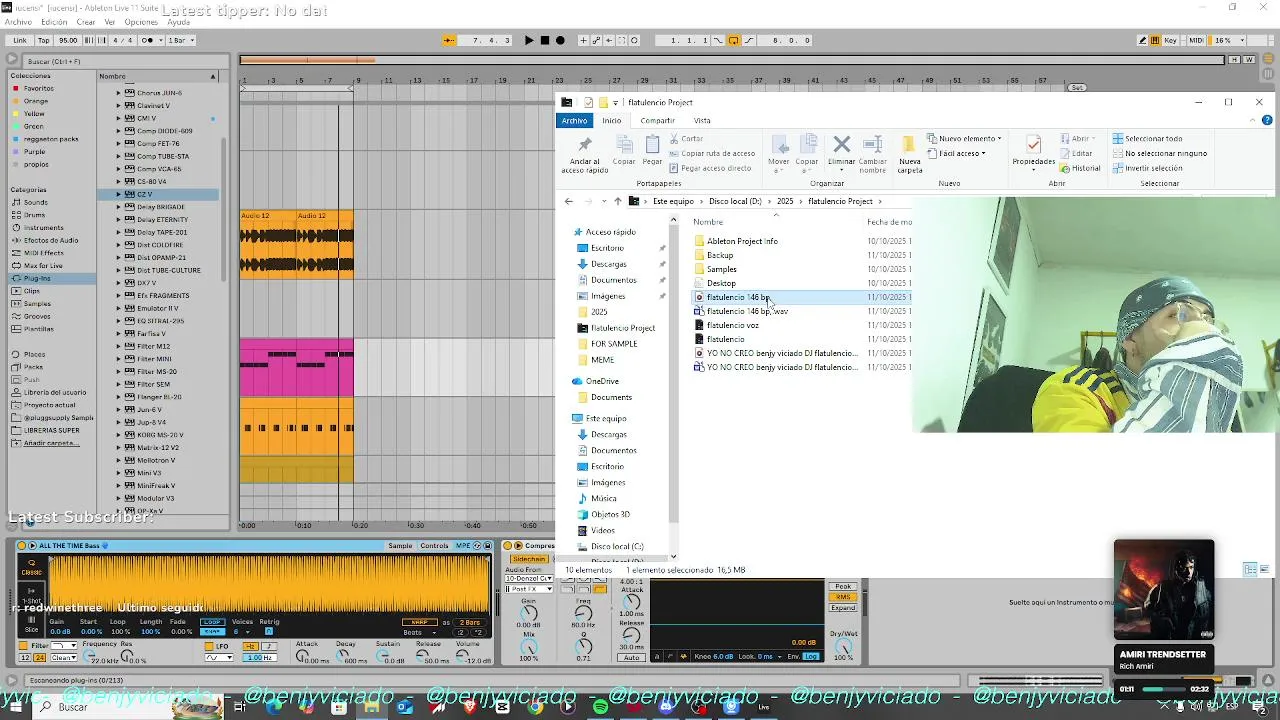This screenshot has width=1280, height=720.
Task: Expand the CS-80 V4 plugin entry
Action: [118, 182]
